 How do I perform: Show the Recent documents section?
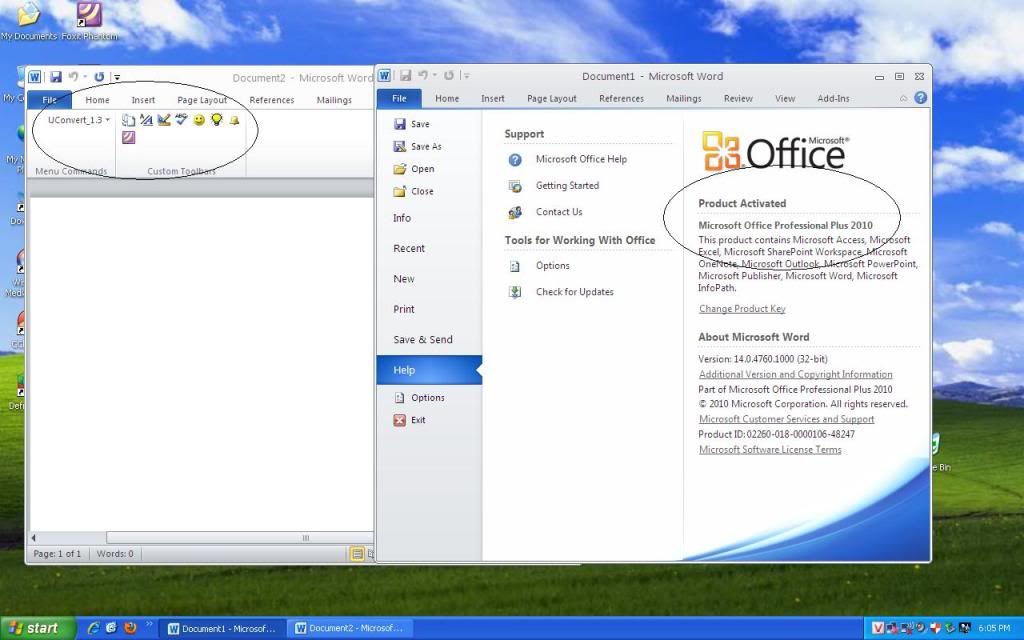(409, 248)
